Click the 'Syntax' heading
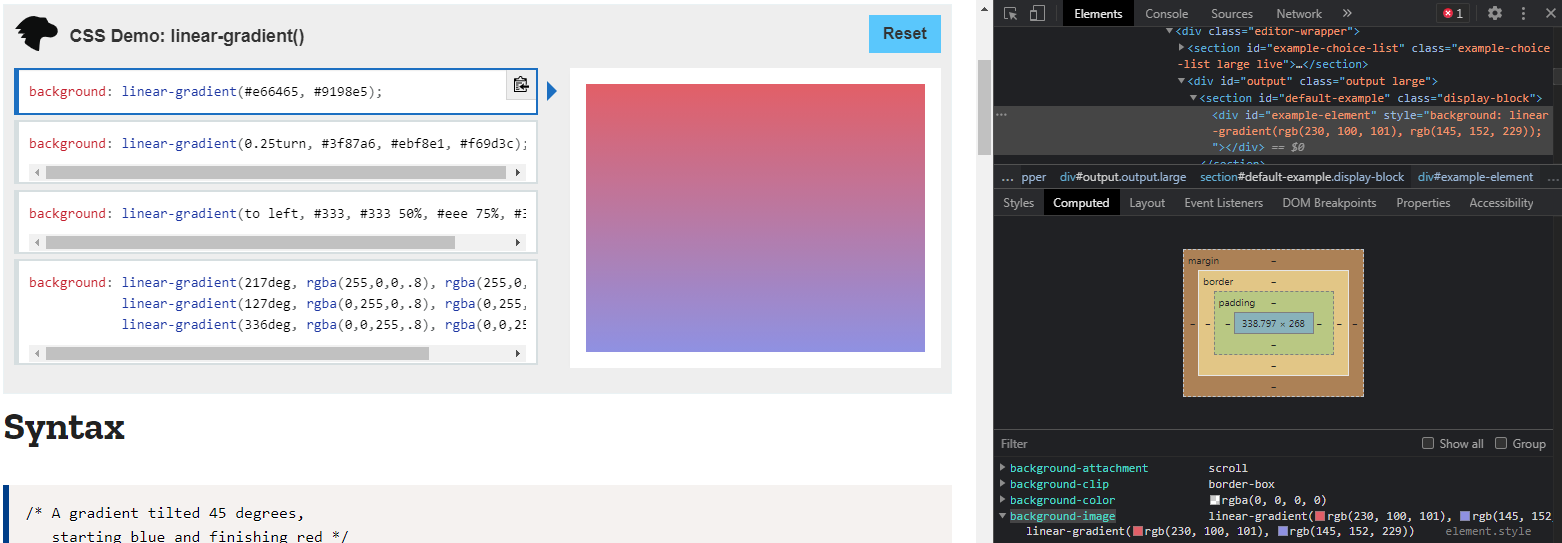The image size is (1562, 543). (64, 427)
